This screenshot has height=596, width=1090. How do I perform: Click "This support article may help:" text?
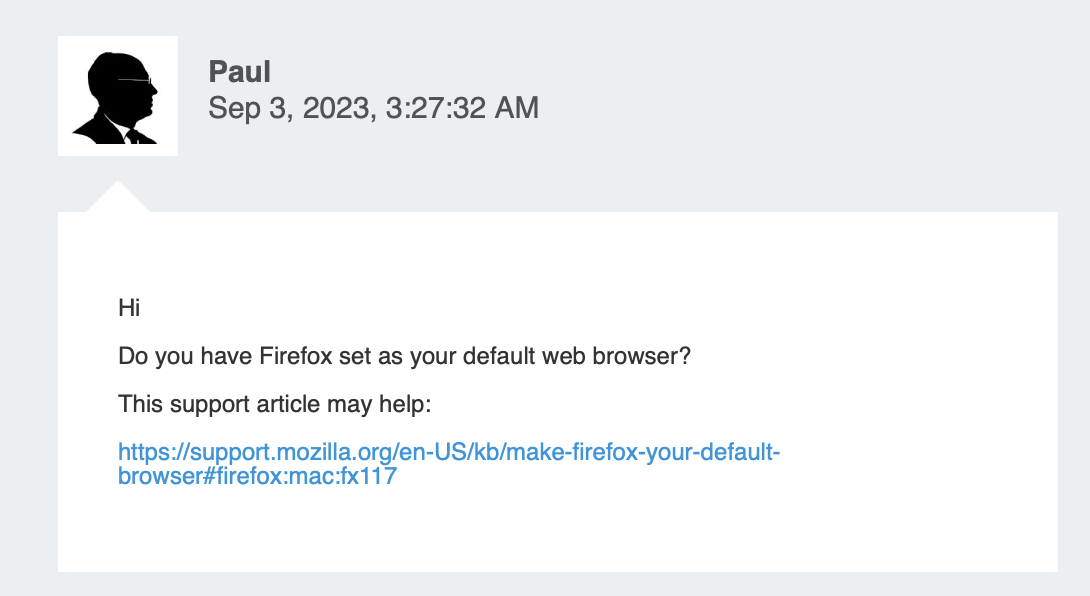pyautogui.click(x=273, y=404)
